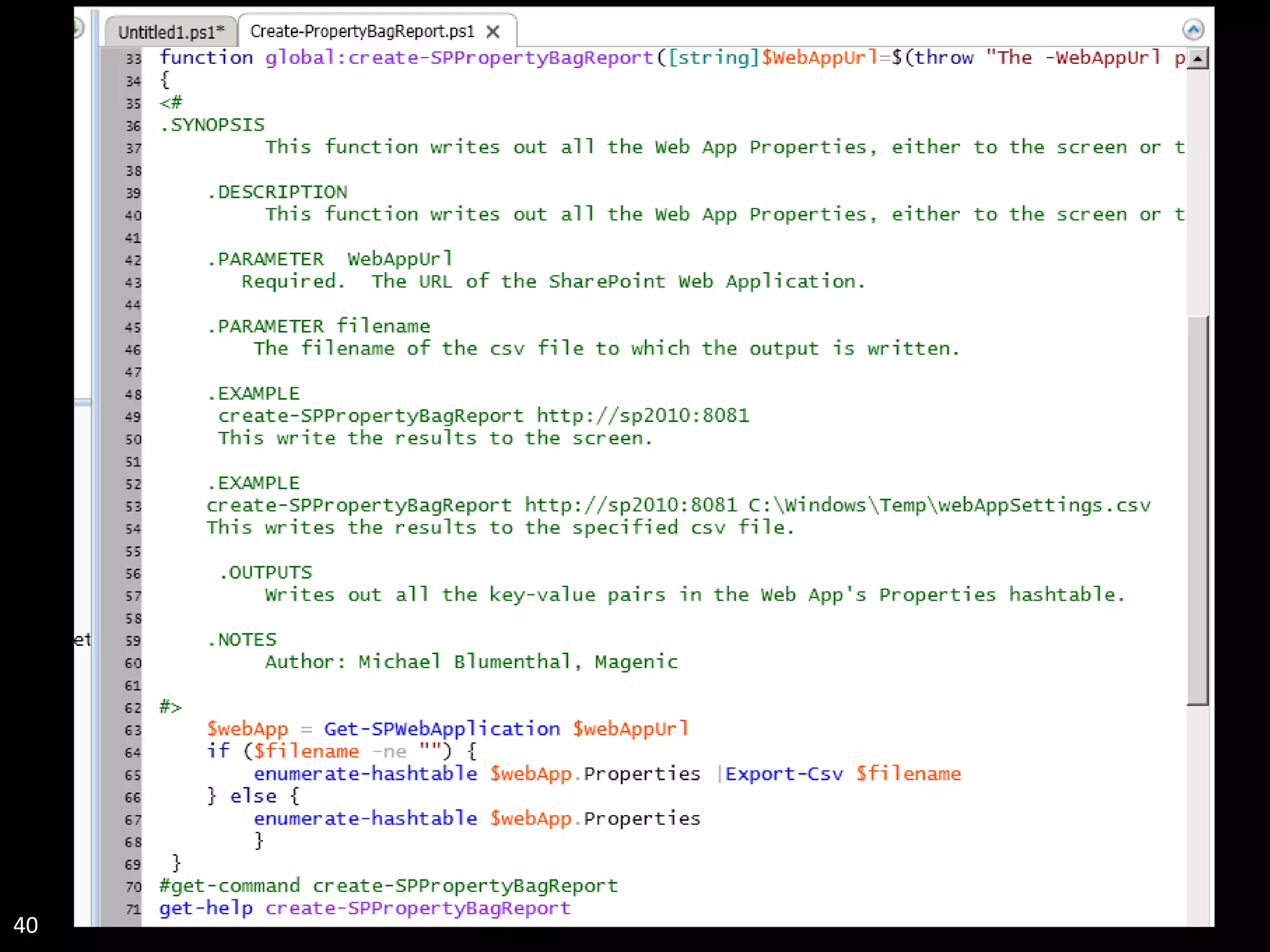The height and width of the screenshot is (952, 1270).
Task: Click the [string] type in the function declaration
Action: (x=714, y=58)
